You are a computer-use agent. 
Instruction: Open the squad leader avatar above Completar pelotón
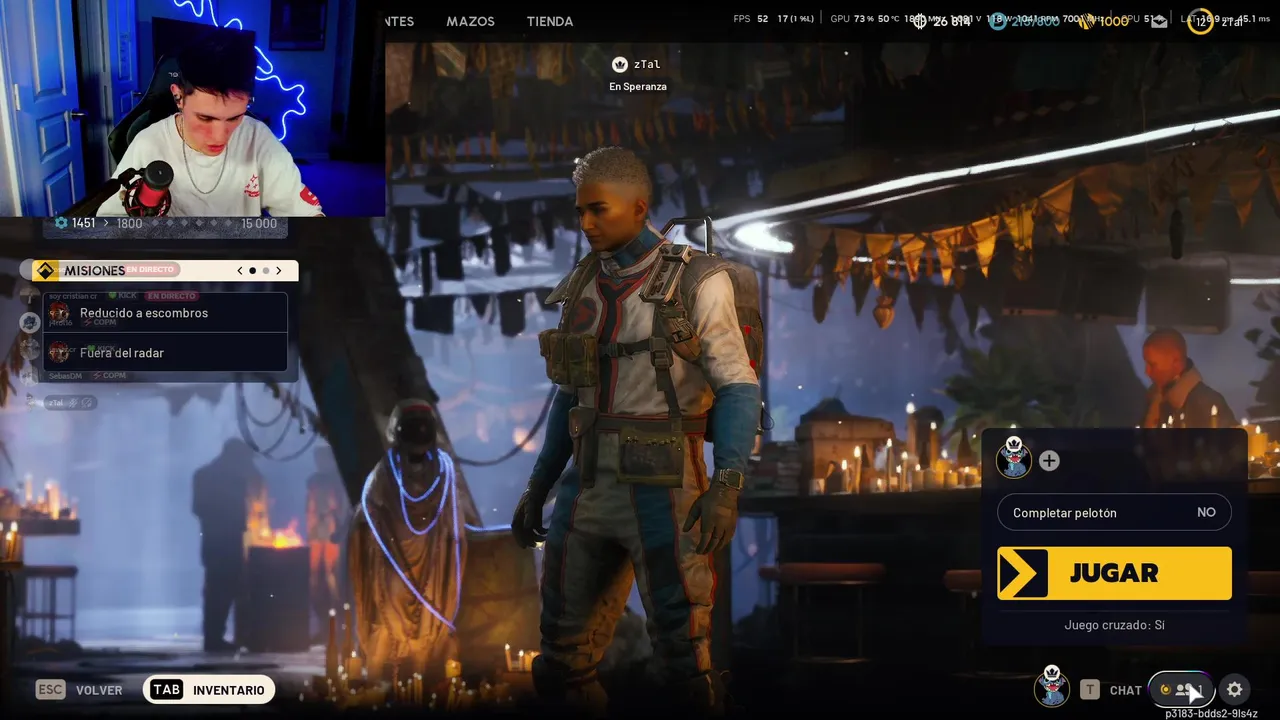click(x=1014, y=458)
